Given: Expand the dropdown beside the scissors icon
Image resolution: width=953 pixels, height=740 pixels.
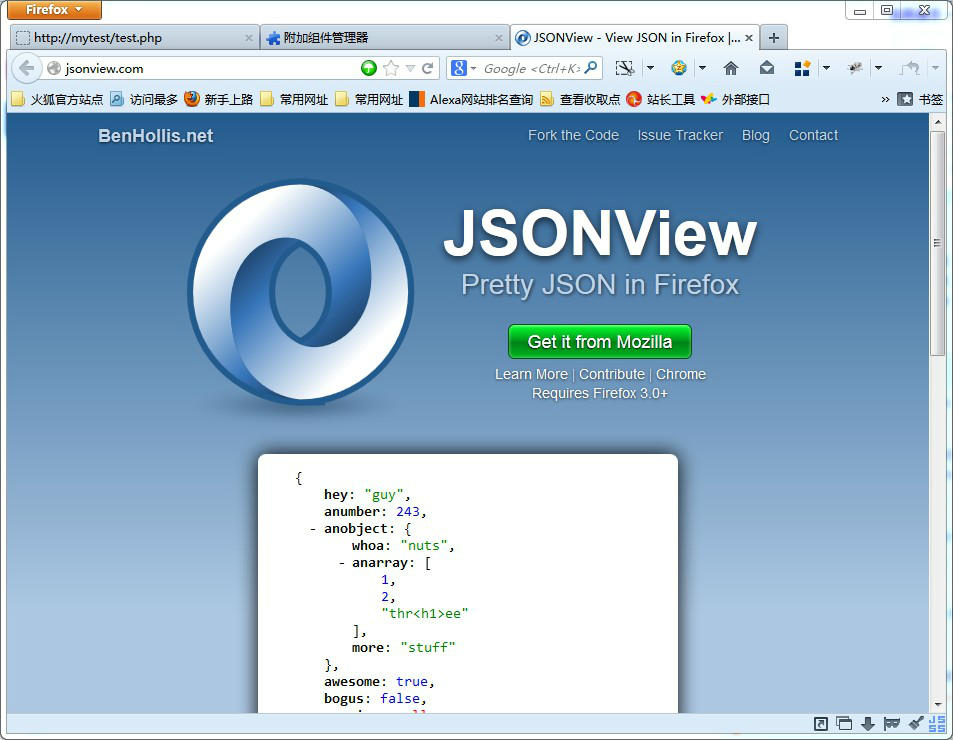Looking at the screenshot, I should (650, 68).
